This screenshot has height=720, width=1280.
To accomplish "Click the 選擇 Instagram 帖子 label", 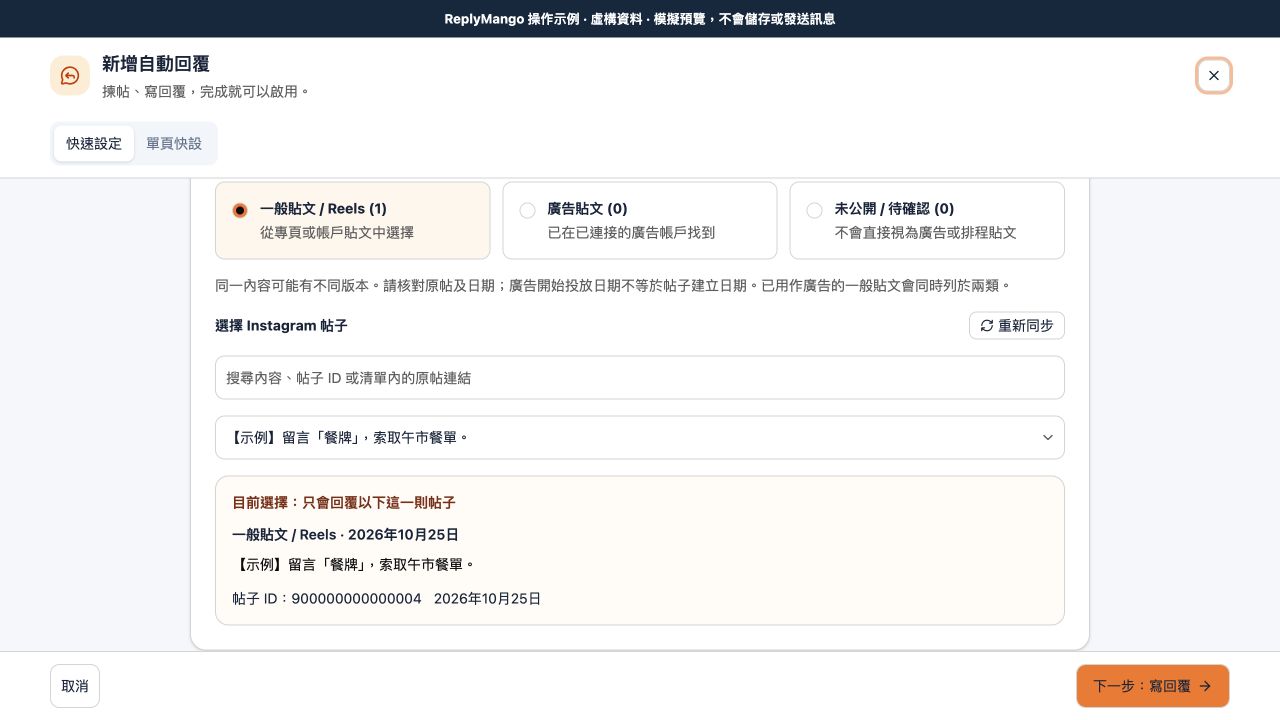I will click(x=281, y=326).
